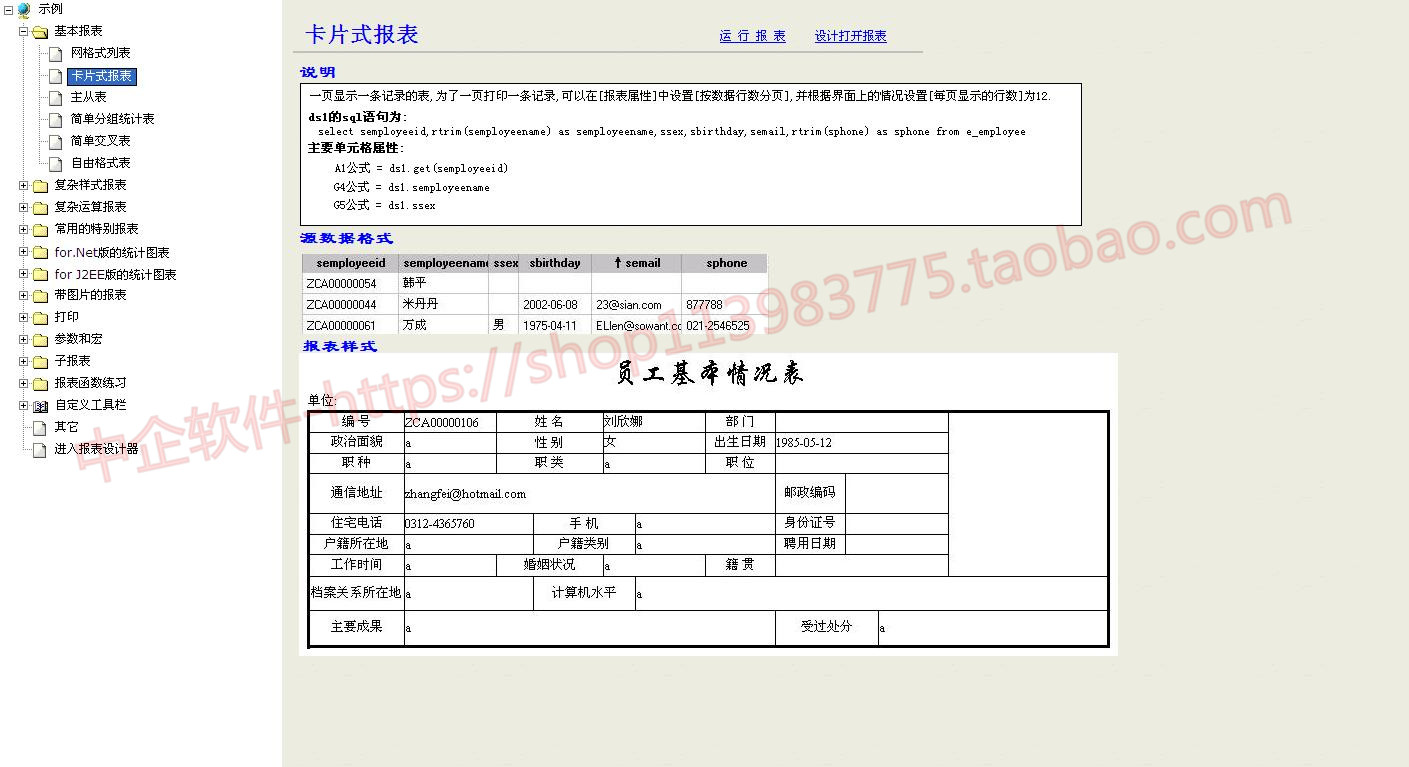Screen dimensions: 1409x767
Task: Click the page icon beside 进入报表设计器
Action: [40, 449]
